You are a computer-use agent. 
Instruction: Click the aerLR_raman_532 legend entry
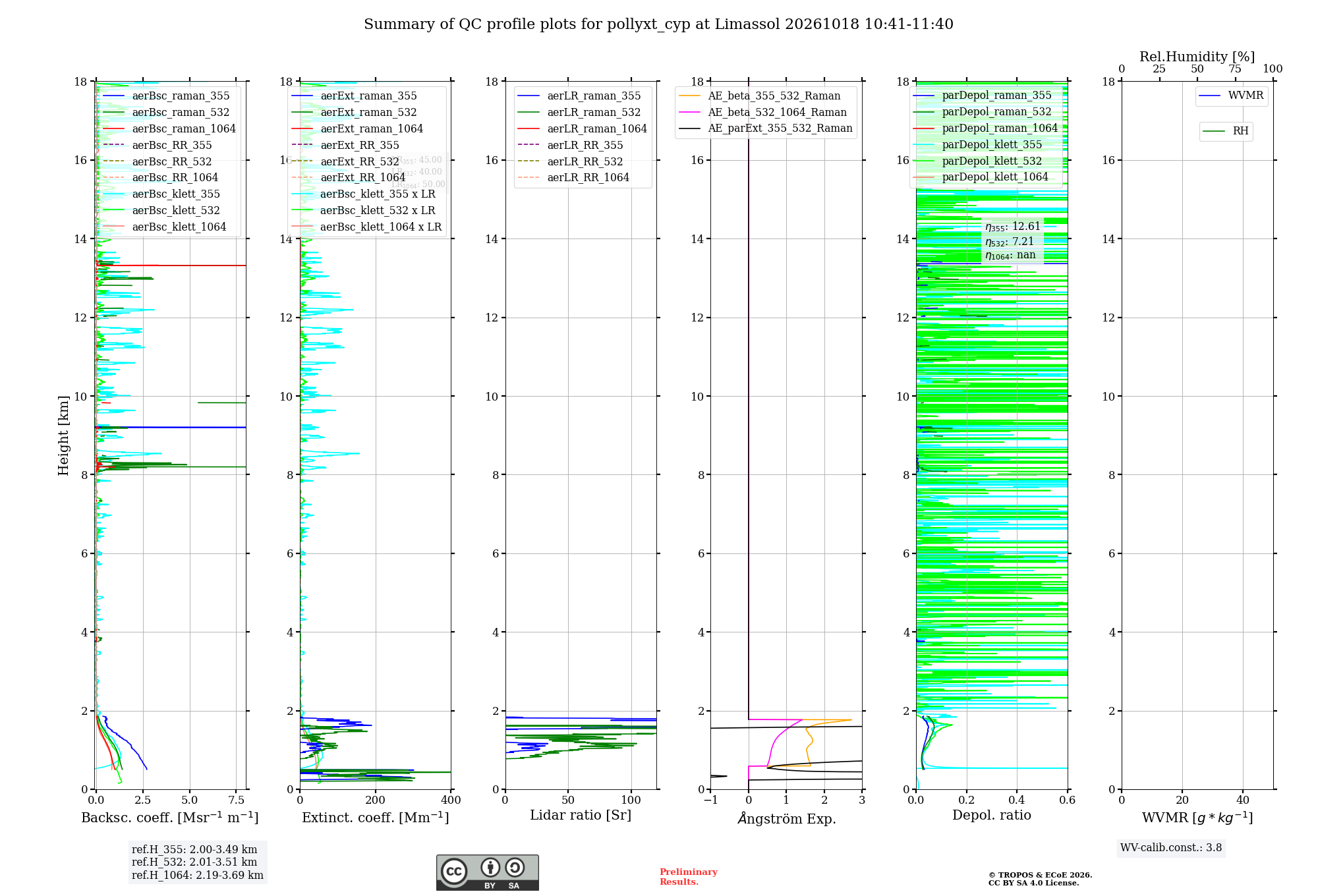[579, 113]
